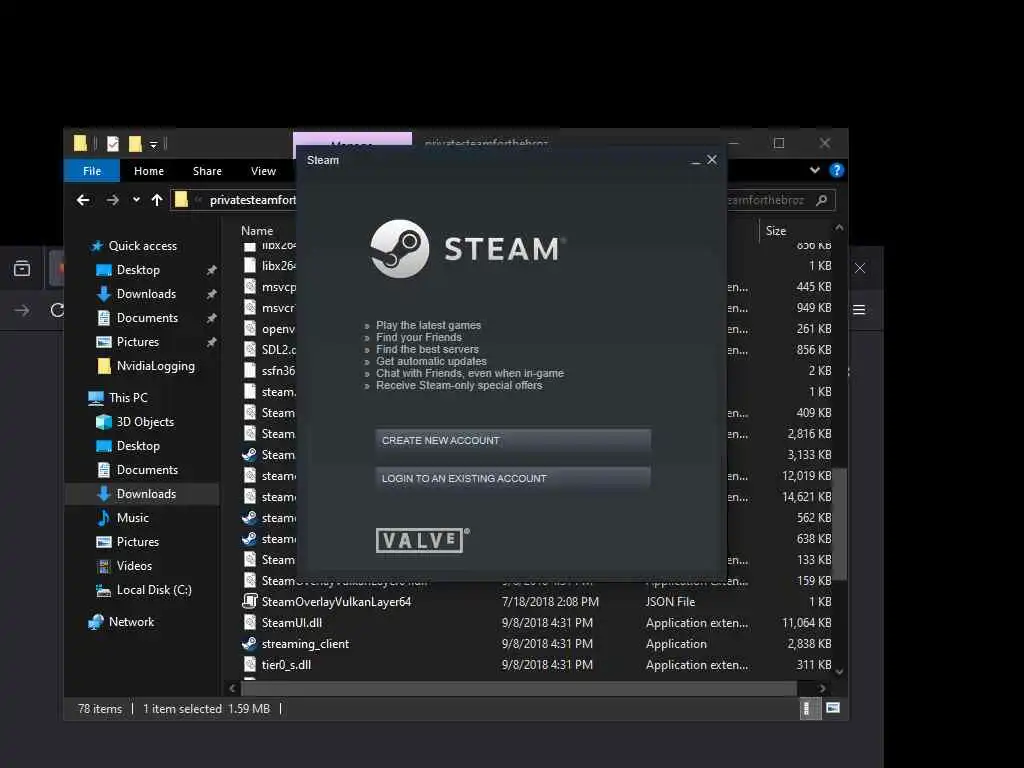
Task: Click the SteamOverlayVulkanLayer64 JSON file icon
Action: click(x=249, y=601)
